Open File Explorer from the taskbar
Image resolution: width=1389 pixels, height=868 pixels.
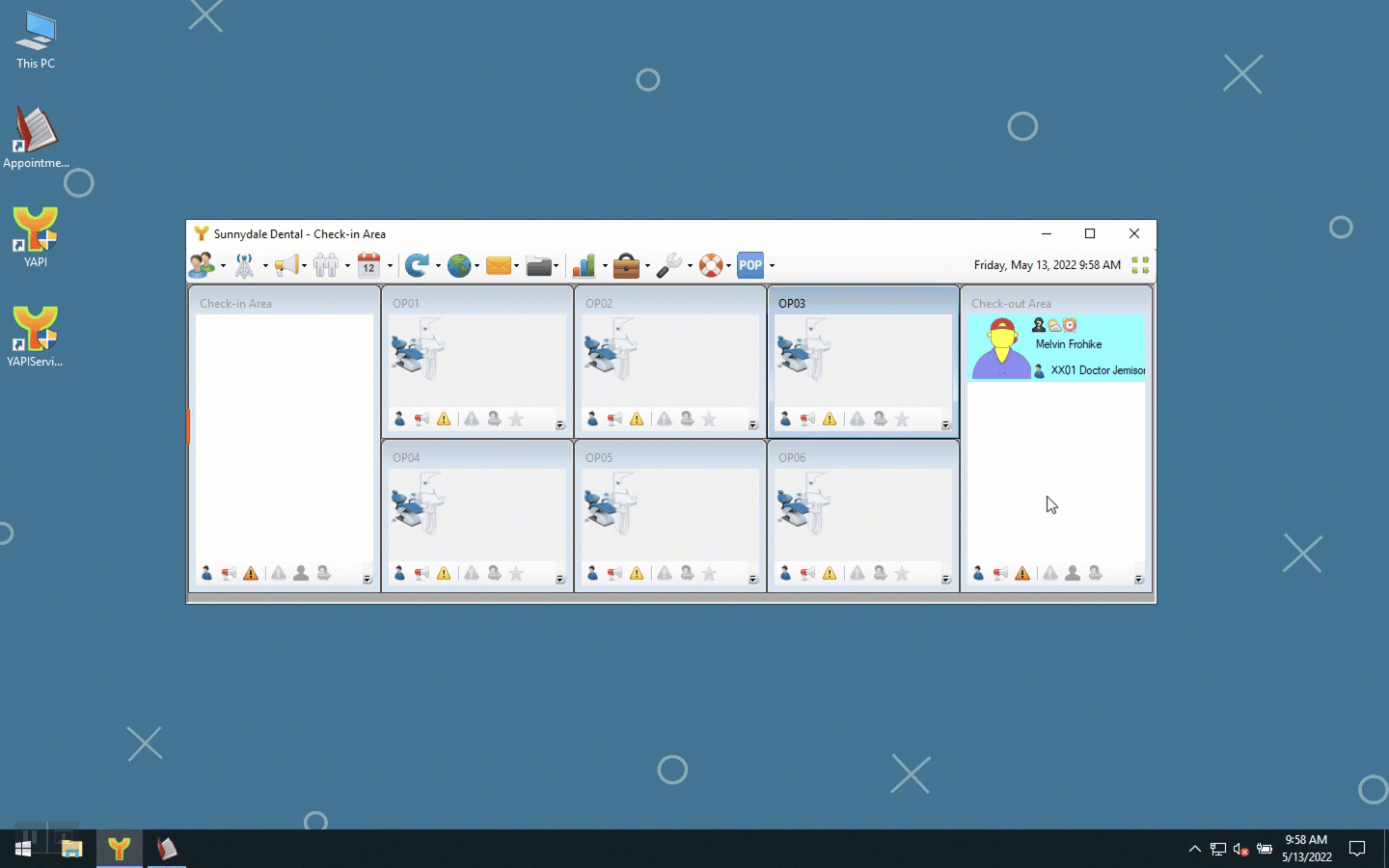(71, 849)
